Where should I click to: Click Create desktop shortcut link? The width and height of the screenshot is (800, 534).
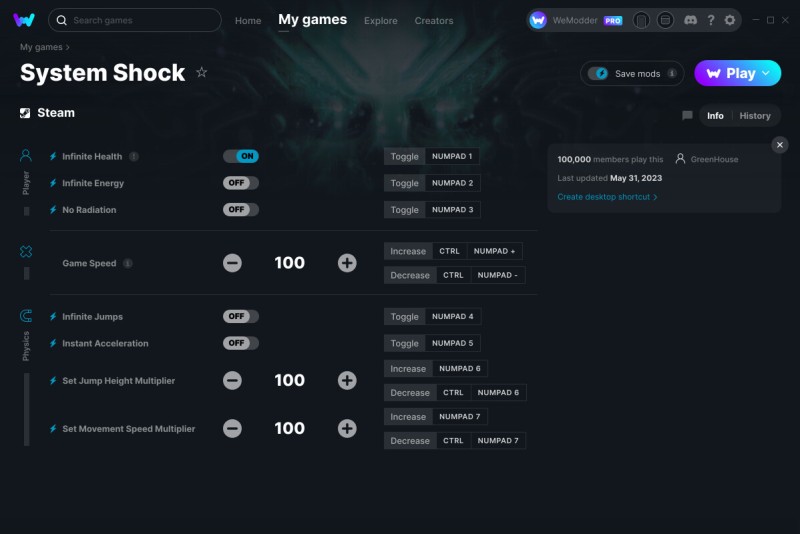607,197
